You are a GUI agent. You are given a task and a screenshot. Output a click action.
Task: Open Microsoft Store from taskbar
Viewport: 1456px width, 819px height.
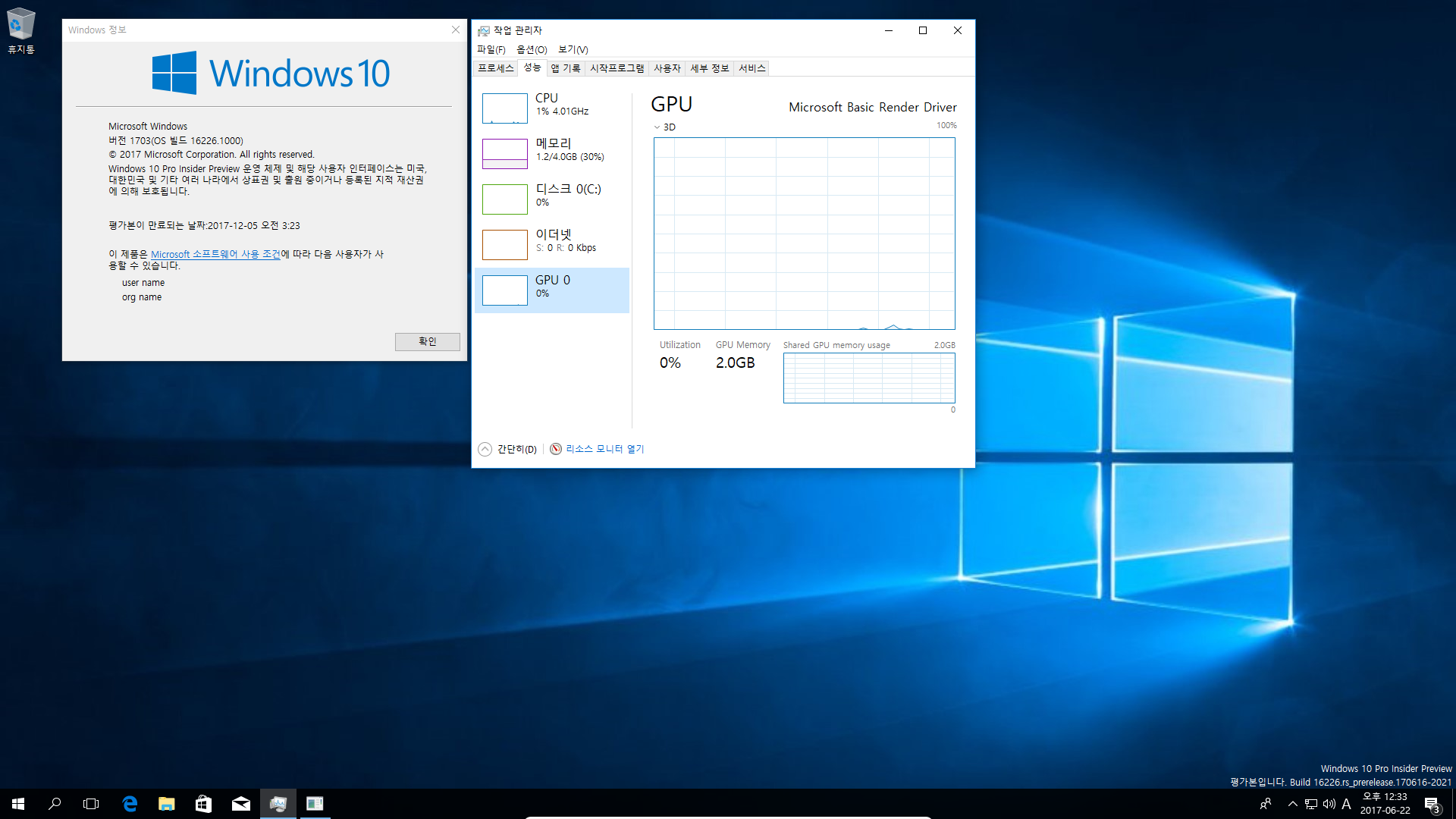click(203, 804)
